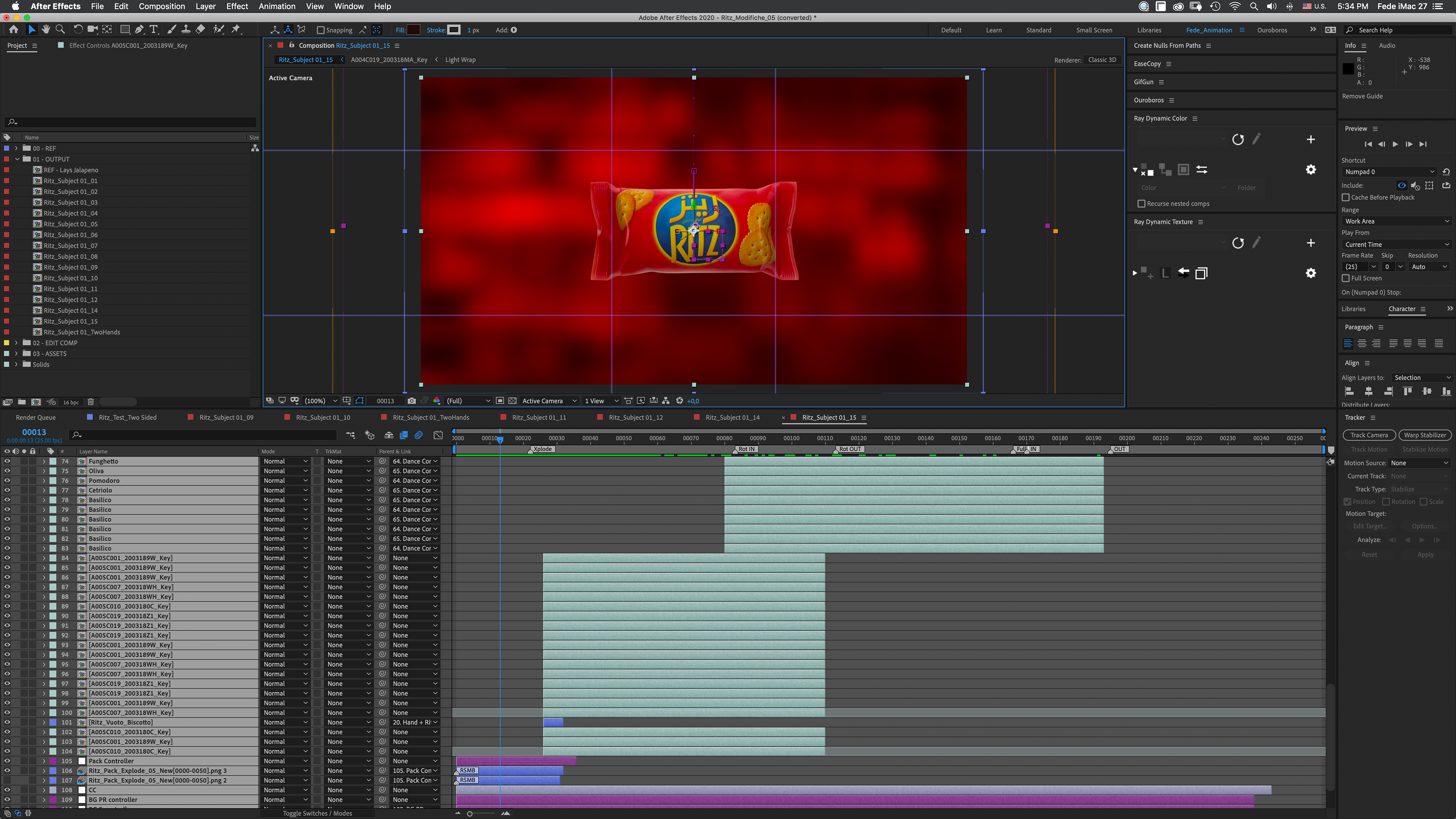Click Ray Dynamic Texture refresh icon

(1238, 243)
